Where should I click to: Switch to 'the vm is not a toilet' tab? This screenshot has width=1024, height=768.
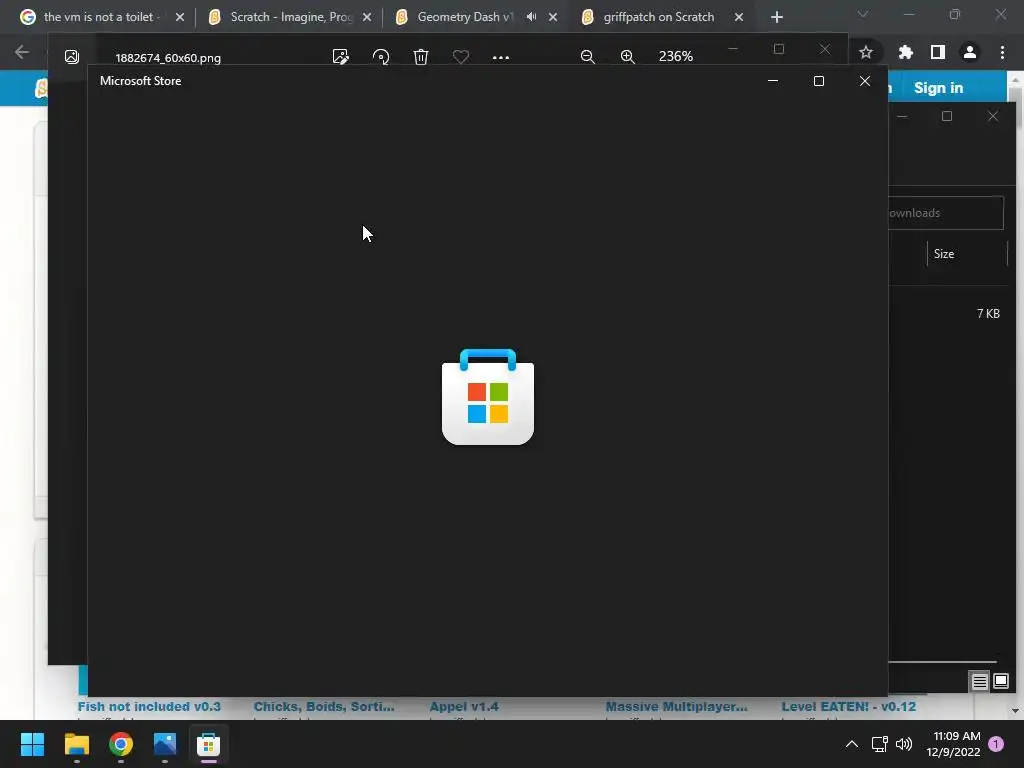(101, 17)
